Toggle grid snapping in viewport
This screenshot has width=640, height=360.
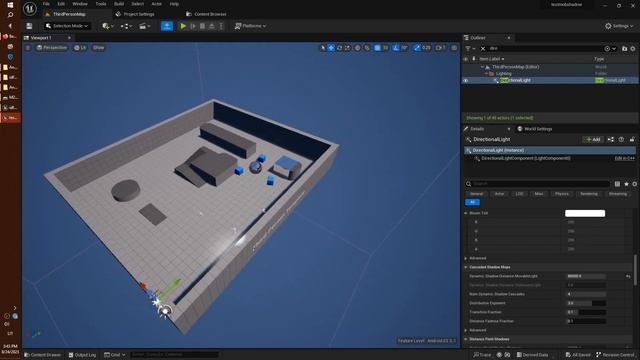[x=378, y=48]
